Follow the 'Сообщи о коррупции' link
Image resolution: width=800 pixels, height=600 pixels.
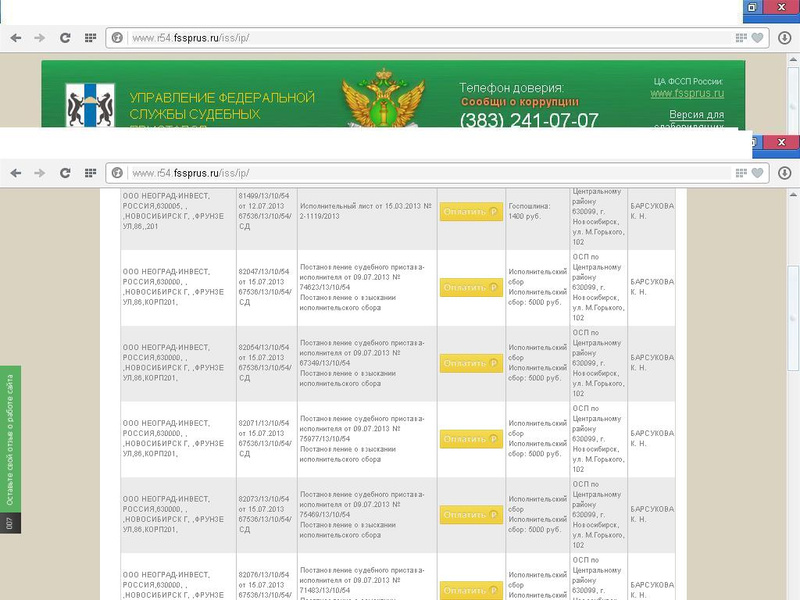[519, 102]
